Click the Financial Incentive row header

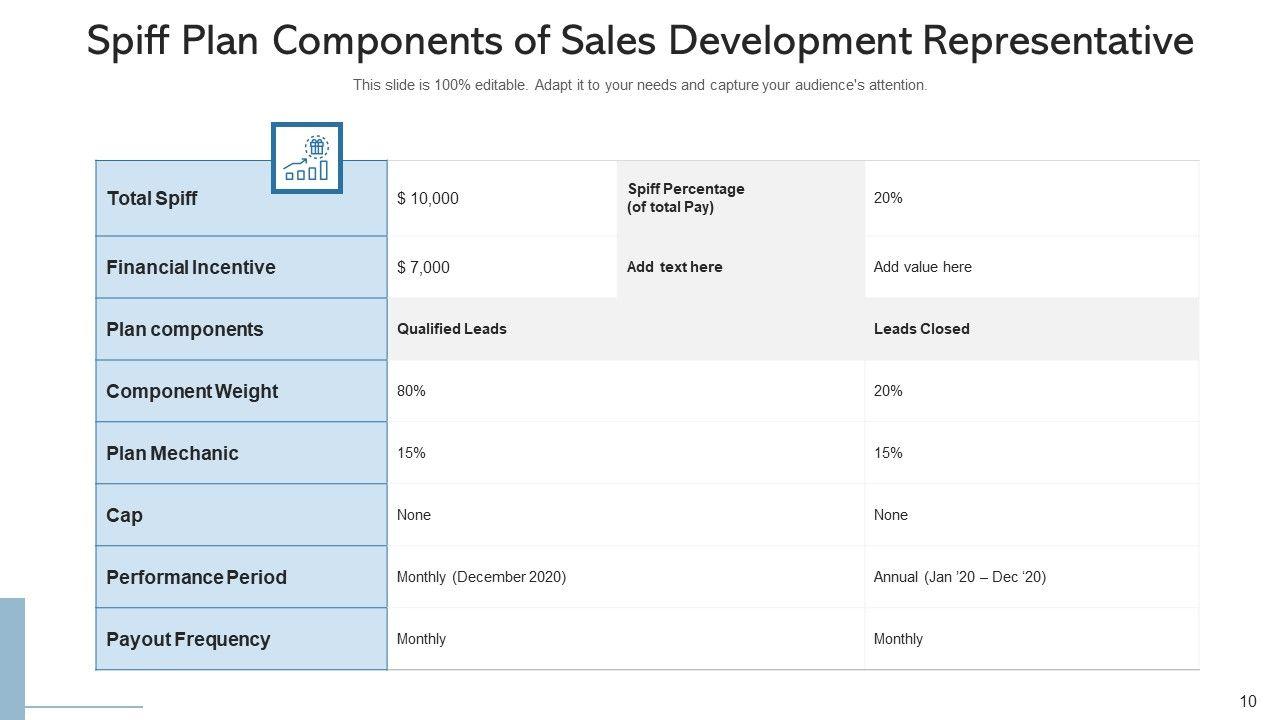click(191, 268)
